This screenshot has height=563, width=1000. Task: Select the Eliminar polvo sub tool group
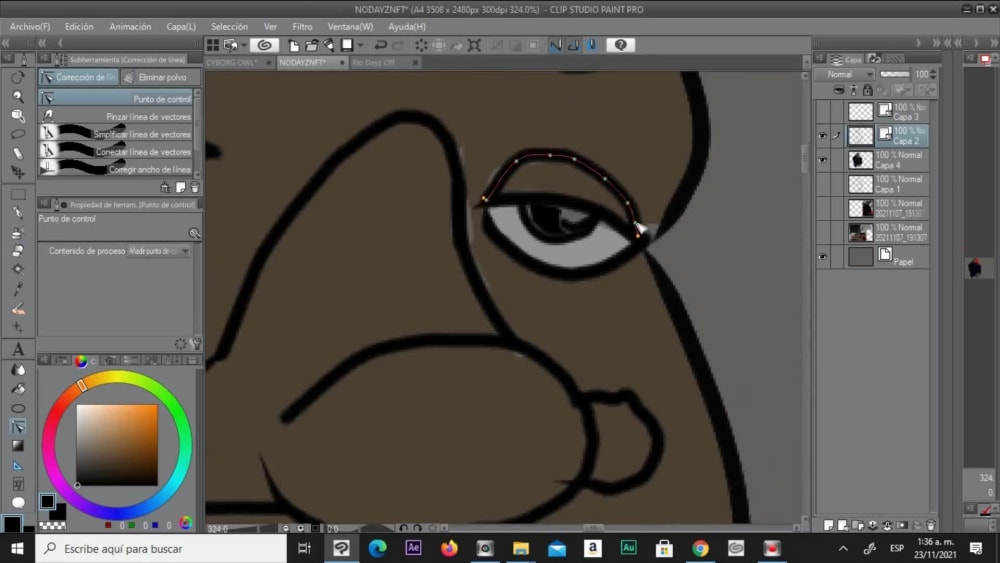coord(160,77)
